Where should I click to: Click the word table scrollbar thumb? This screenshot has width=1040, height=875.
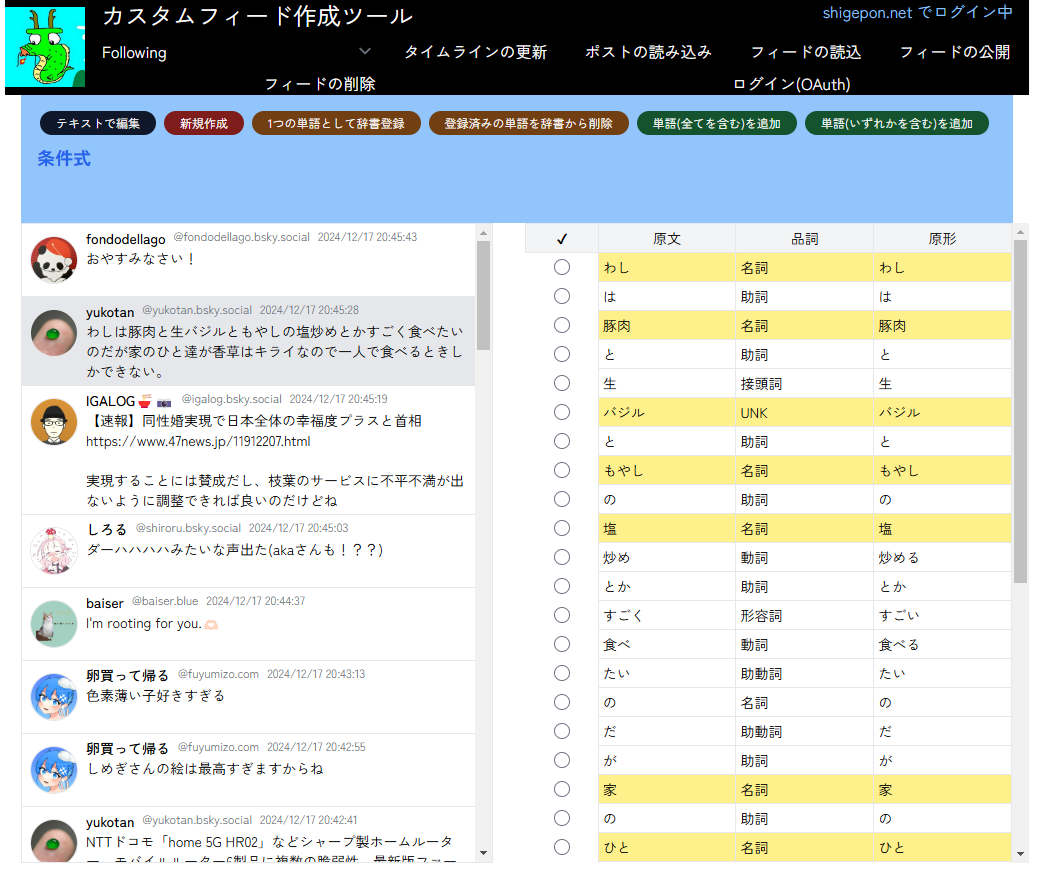pyautogui.click(x=1021, y=411)
